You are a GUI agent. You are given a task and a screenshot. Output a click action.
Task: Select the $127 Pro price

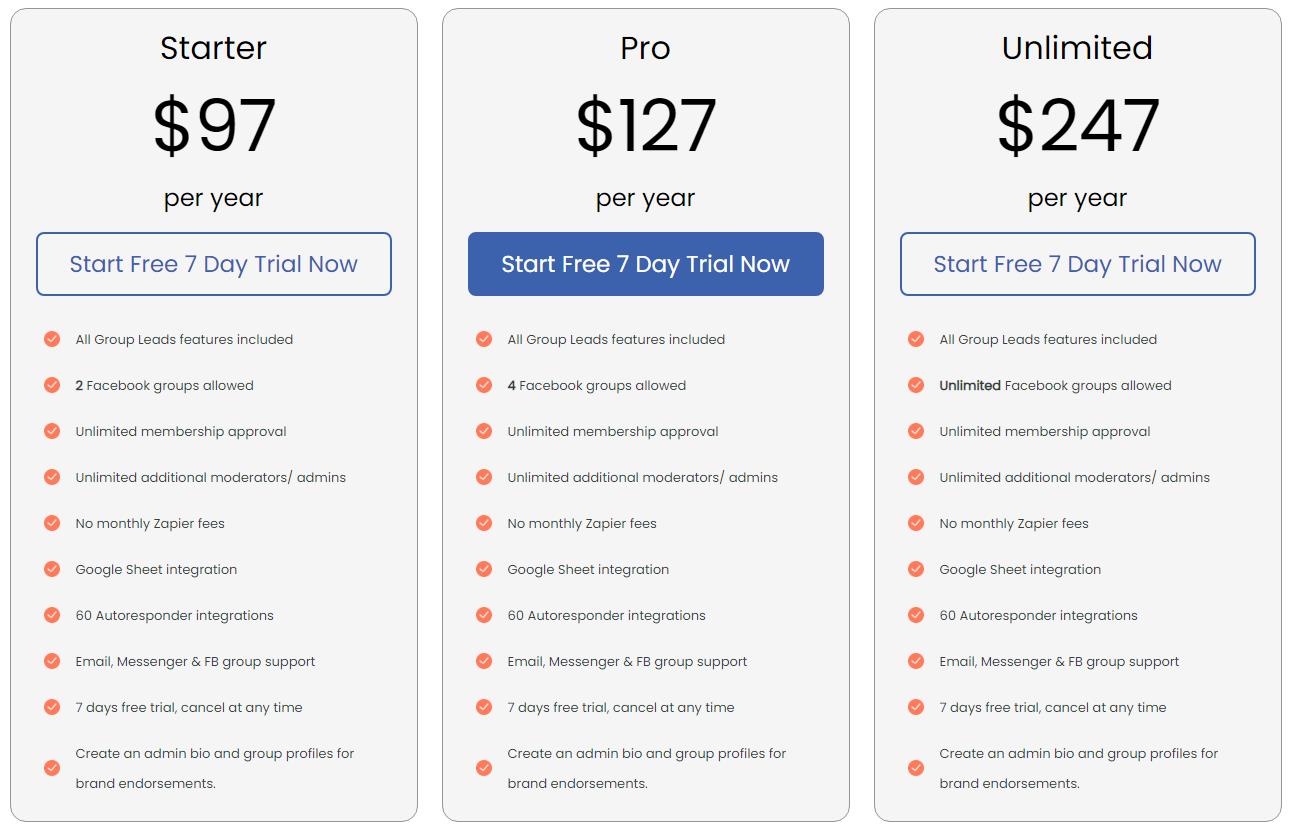pos(646,126)
